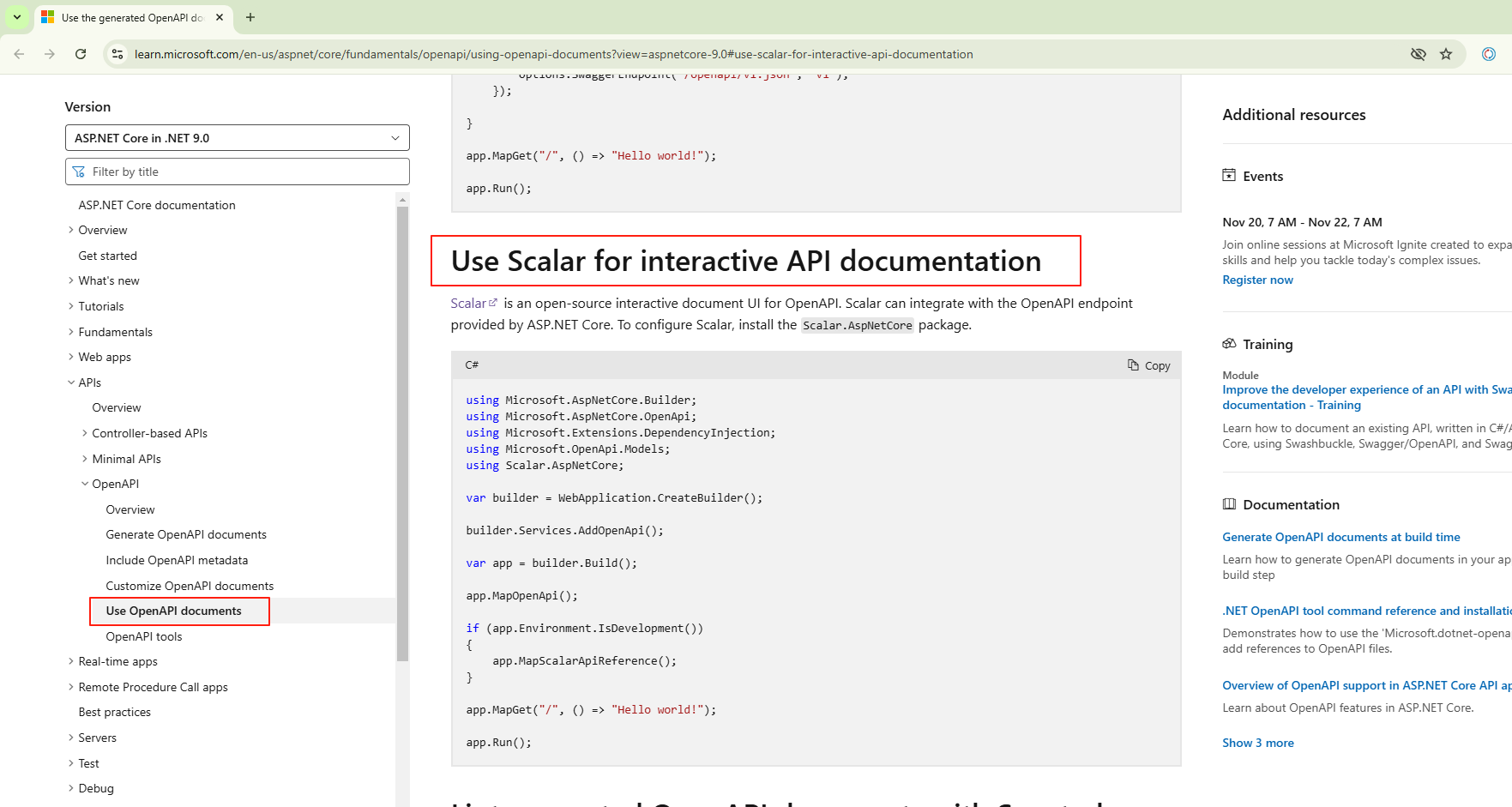Click the external link icon next to Scalar
This screenshot has width=1512, height=807.
pyautogui.click(x=493, y=302)
